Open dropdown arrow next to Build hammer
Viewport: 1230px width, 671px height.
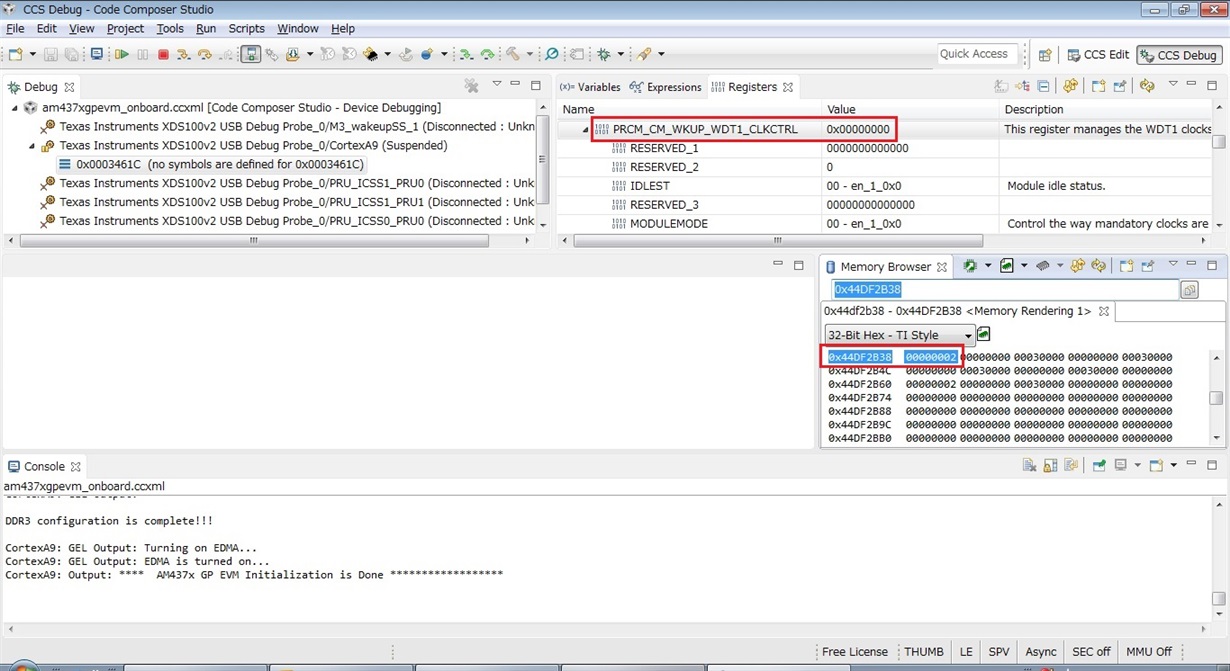tap(530, 54)
